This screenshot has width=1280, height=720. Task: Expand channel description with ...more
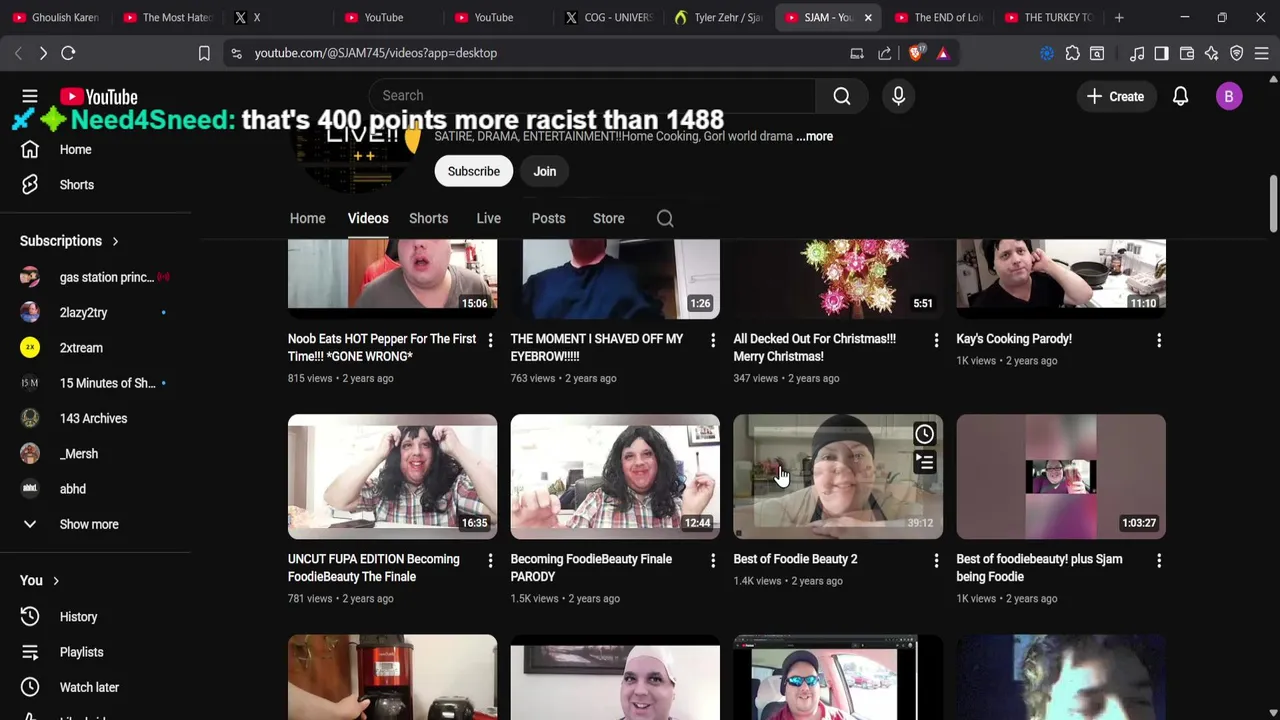pos(815,136)
